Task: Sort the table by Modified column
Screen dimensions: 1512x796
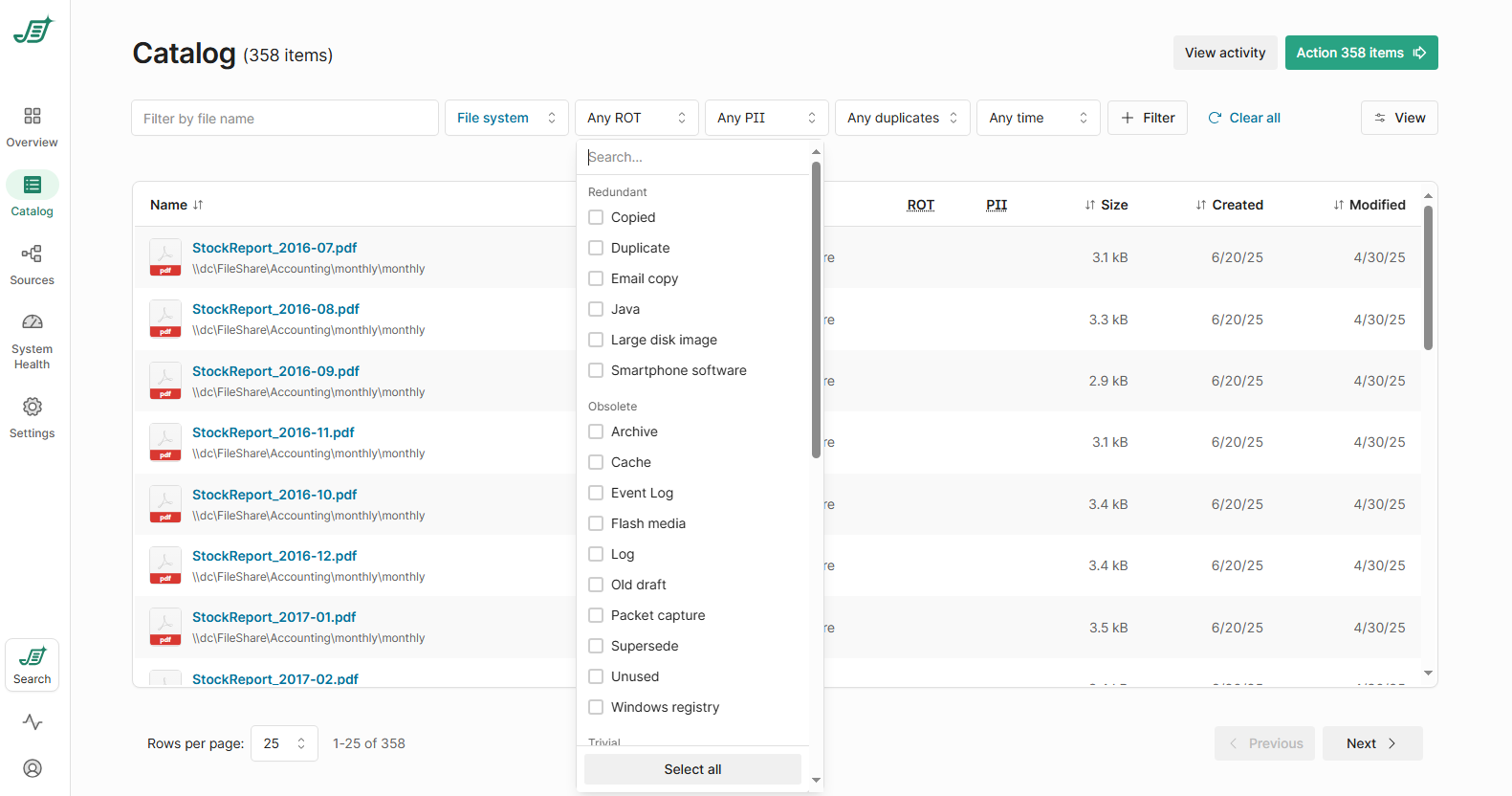Action: tap(1370, 205)
